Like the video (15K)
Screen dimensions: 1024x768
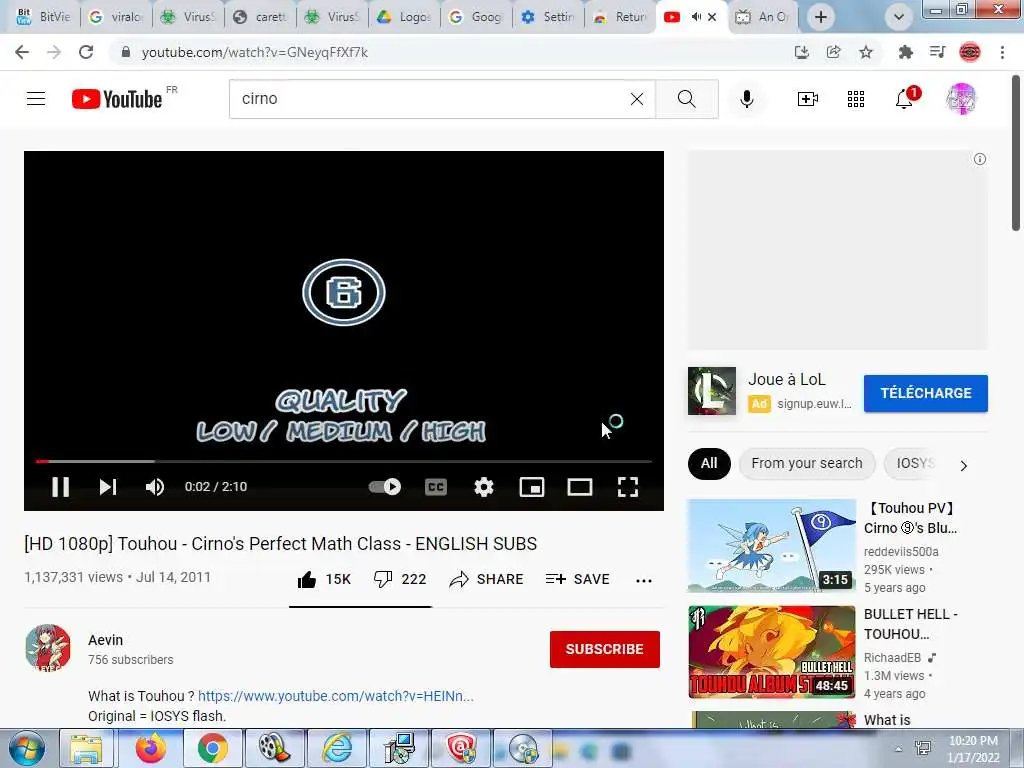(x=324, y=579)
